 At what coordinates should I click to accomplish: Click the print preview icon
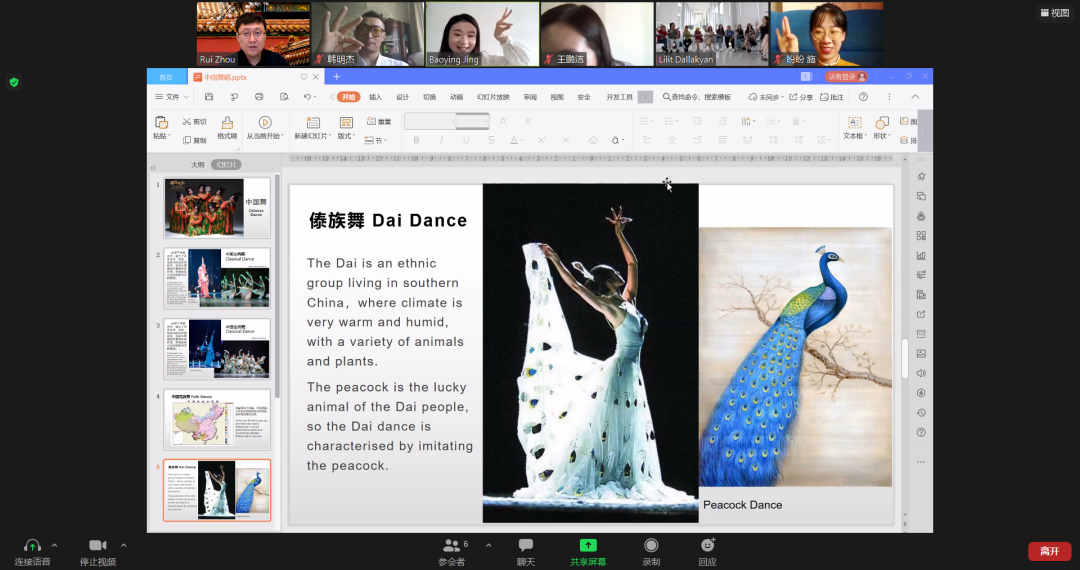click(x=284, y=97)
